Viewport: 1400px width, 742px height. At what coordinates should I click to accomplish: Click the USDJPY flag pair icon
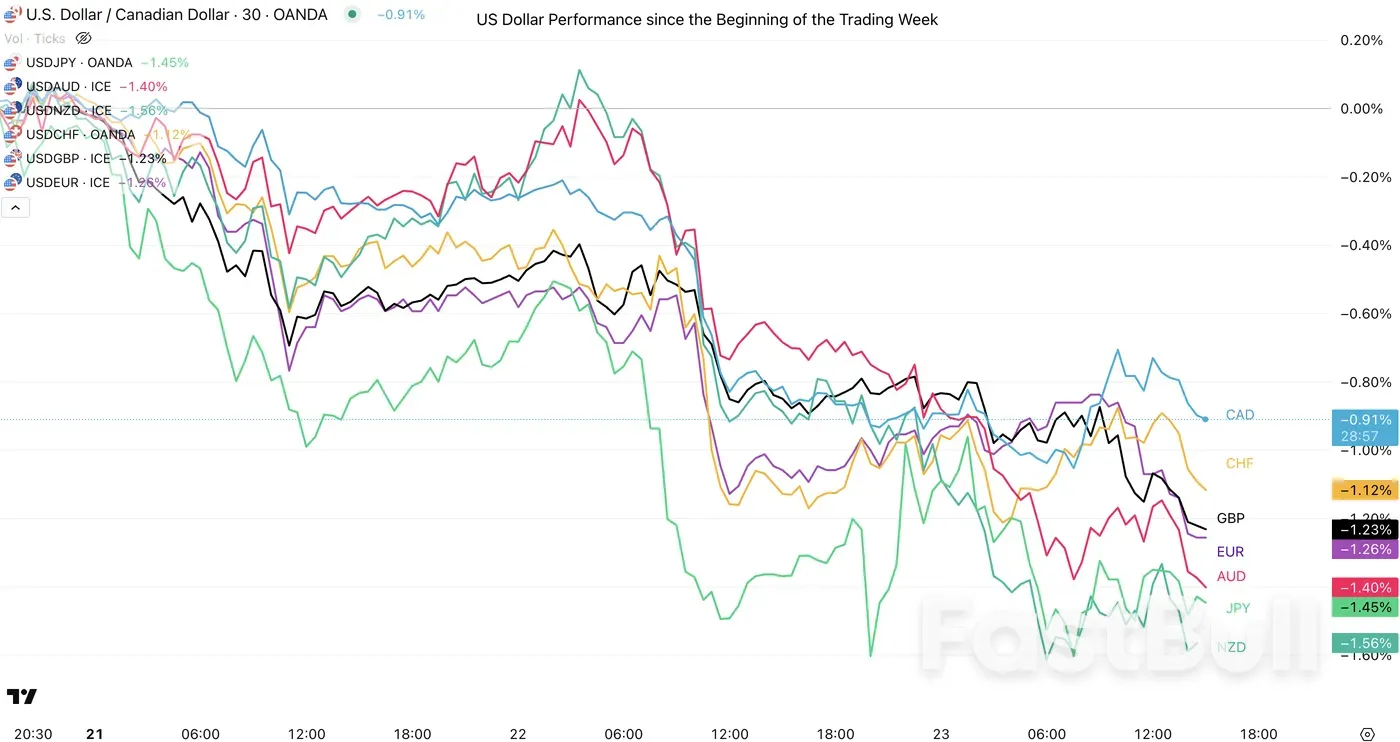tap(13, 63)
